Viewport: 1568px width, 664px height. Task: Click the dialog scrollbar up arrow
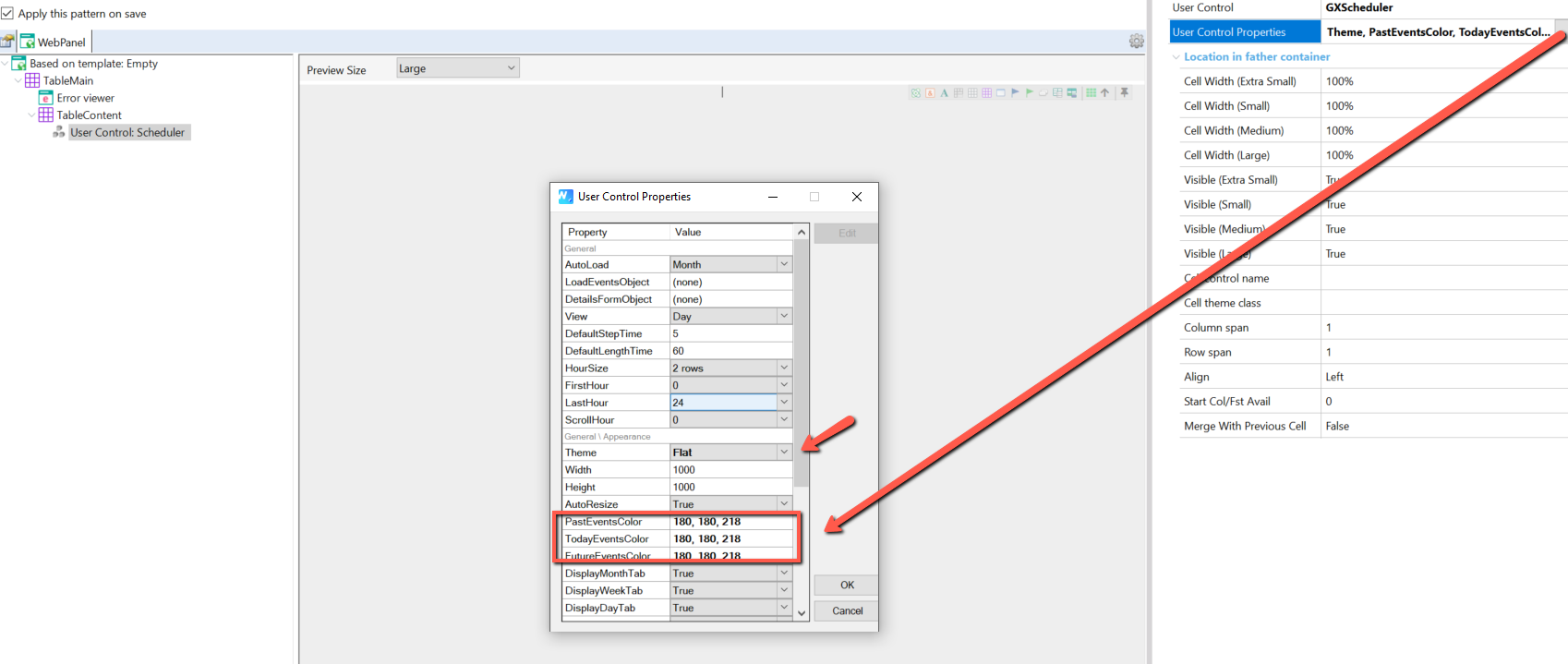click(x=801, y=232)
